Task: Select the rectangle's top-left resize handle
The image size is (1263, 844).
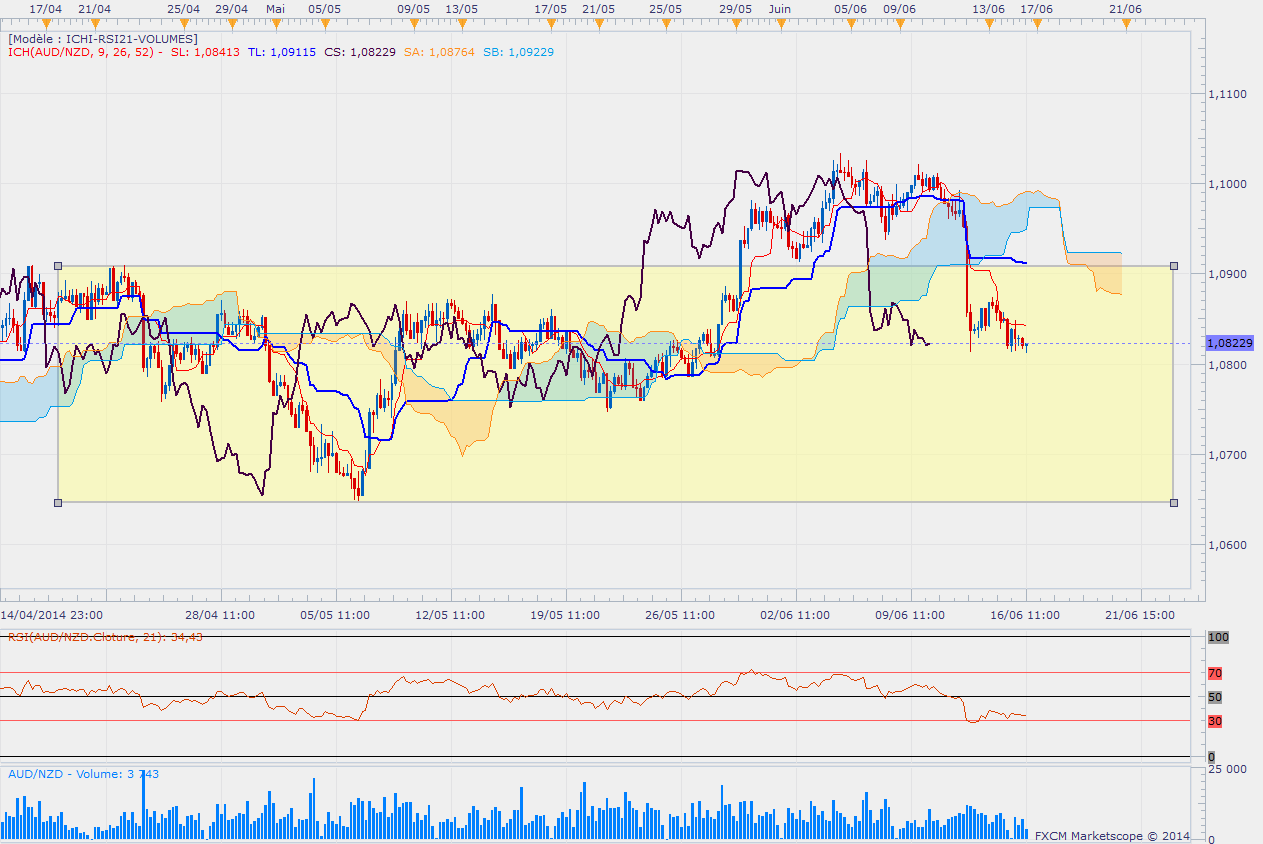Action: point(58,266)
